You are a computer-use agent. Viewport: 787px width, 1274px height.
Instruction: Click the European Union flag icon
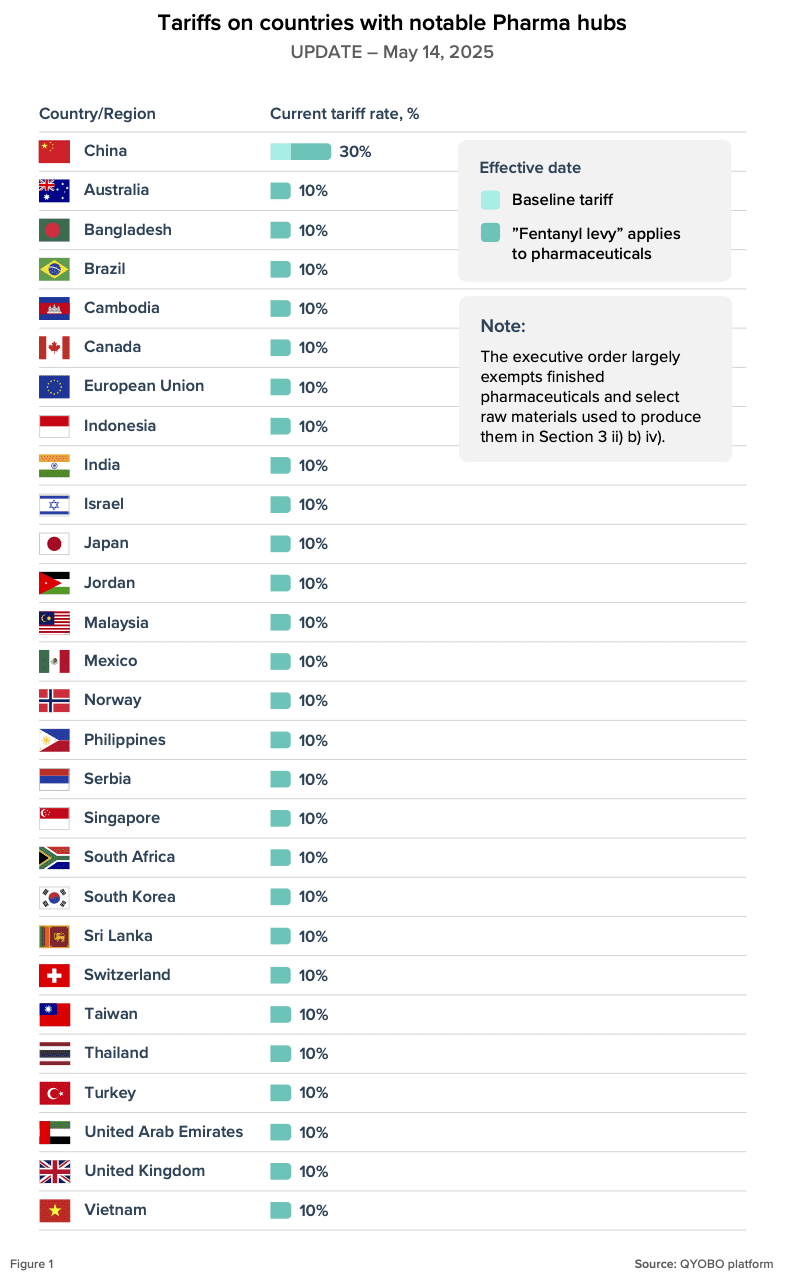pos(54,386)
